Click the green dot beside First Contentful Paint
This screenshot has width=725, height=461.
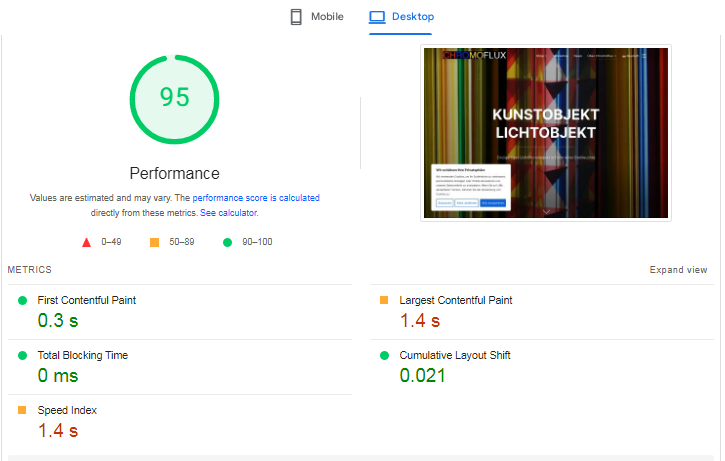pyautogui.click(x=22, y=301)
